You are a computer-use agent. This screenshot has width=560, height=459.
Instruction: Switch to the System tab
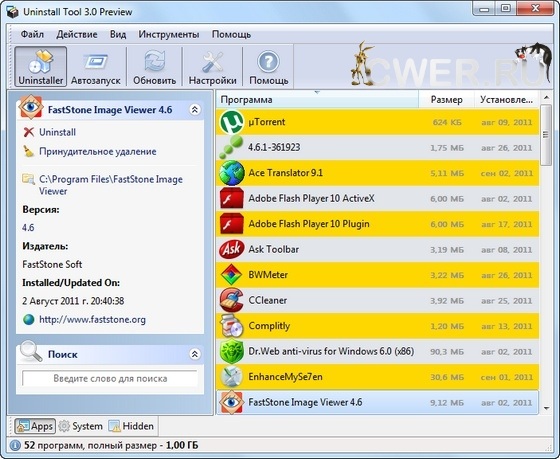pyautogui.click(x=81, y=426)
